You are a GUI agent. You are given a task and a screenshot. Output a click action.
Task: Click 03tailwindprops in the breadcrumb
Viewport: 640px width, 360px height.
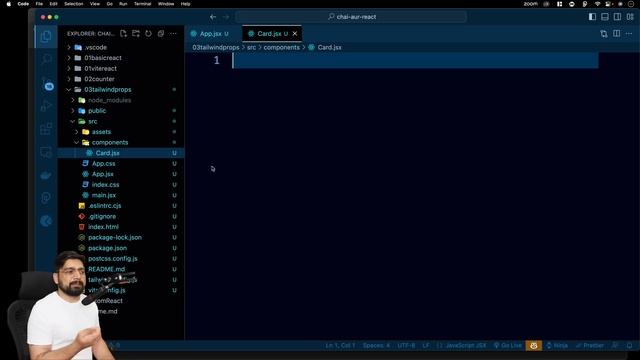(216, 47)
